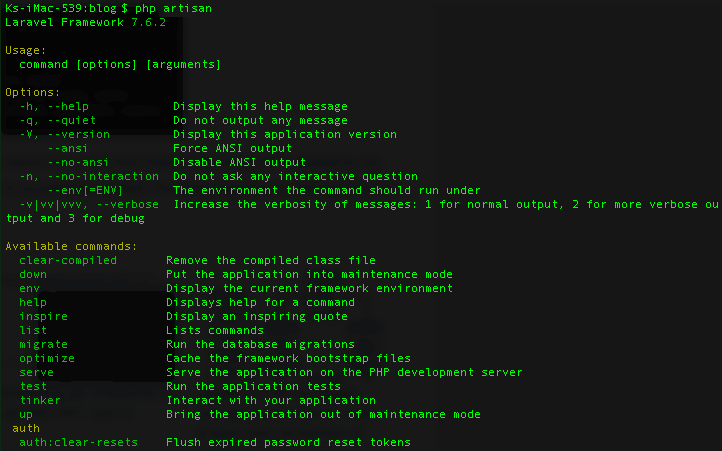This screenshot has height=451, width=722.
Task: Click the 'auth:clear-resets' command name
Action: 79,442
